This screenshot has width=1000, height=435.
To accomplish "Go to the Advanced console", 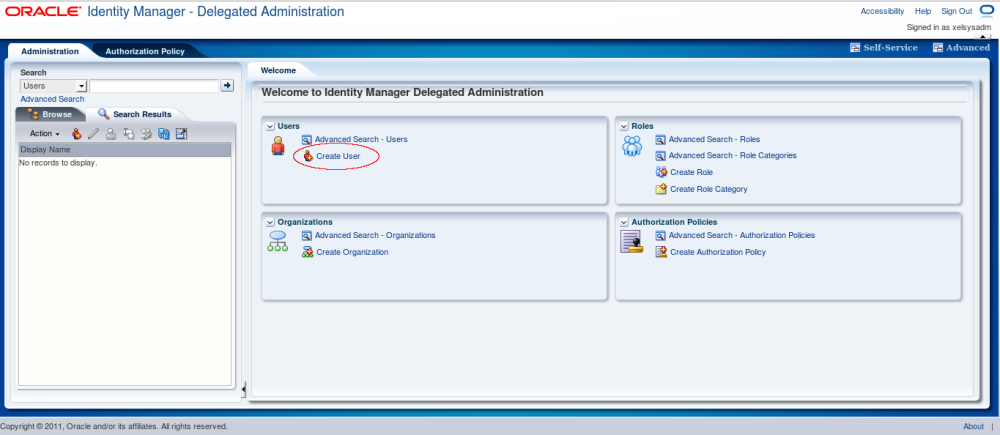I will point(961,48).
